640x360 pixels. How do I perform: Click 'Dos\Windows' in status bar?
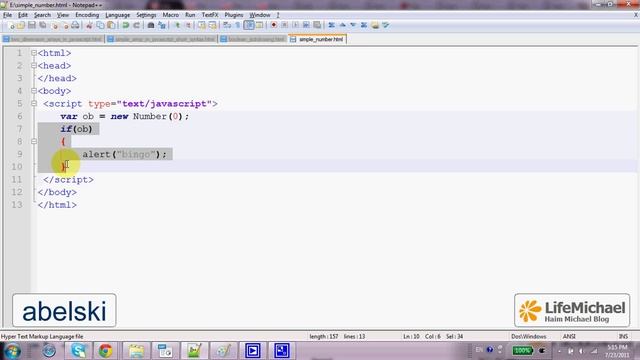529,336
